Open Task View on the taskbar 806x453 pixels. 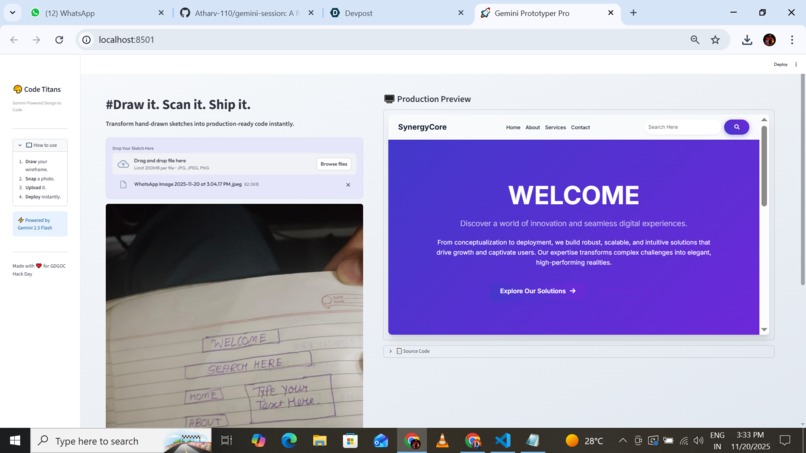[227, 441]
